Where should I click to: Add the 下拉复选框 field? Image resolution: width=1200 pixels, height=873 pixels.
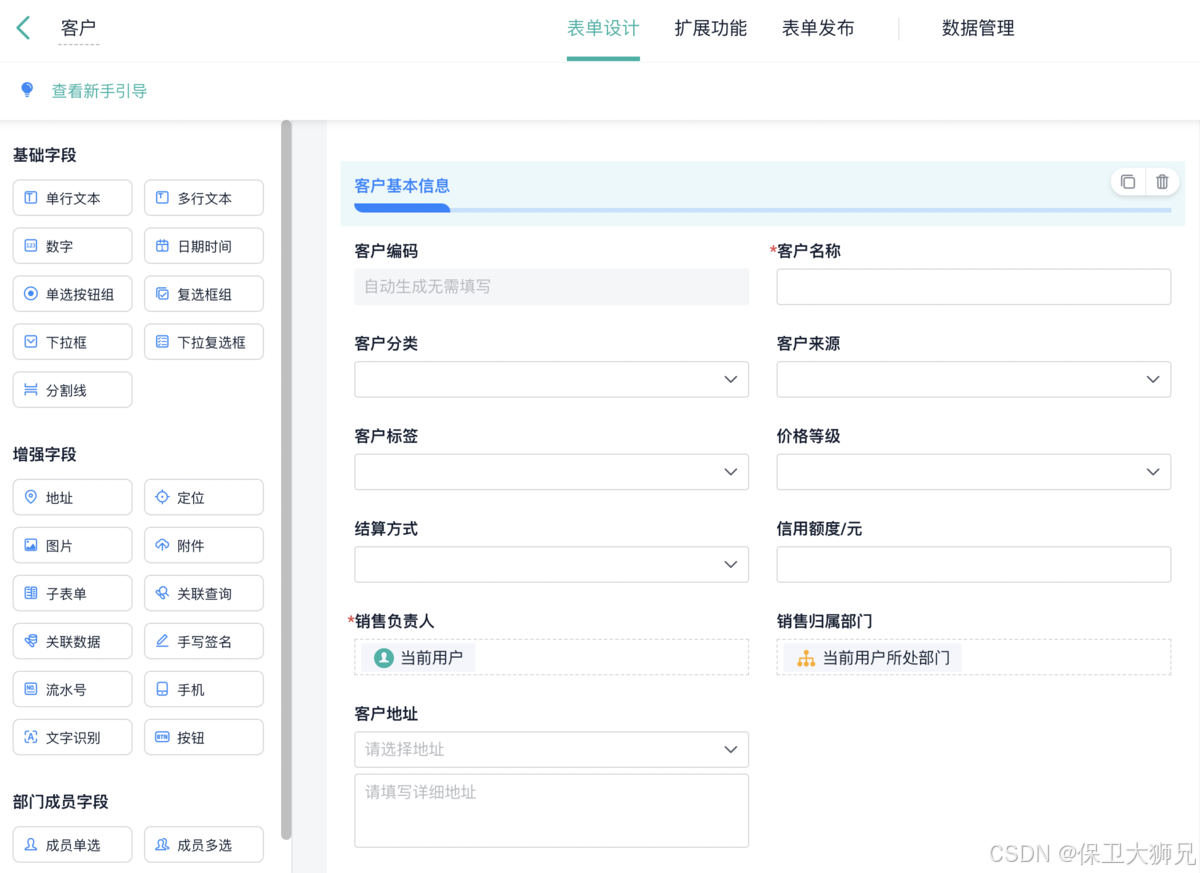pyautogui.click(x=204, y=342)
